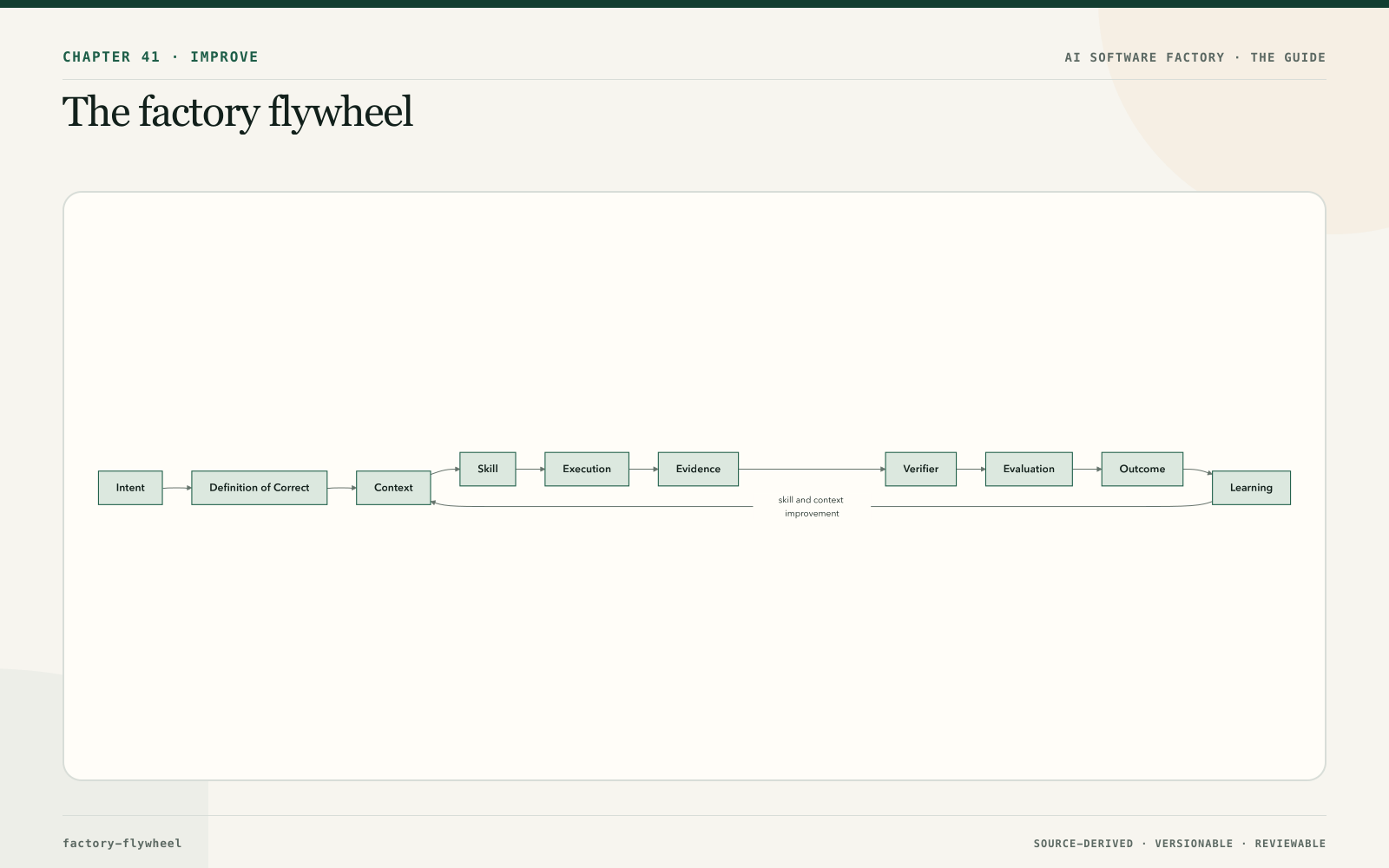Click the Verifier node
The width and height of the screenshot is (1389, 868).
click(921, 469)
